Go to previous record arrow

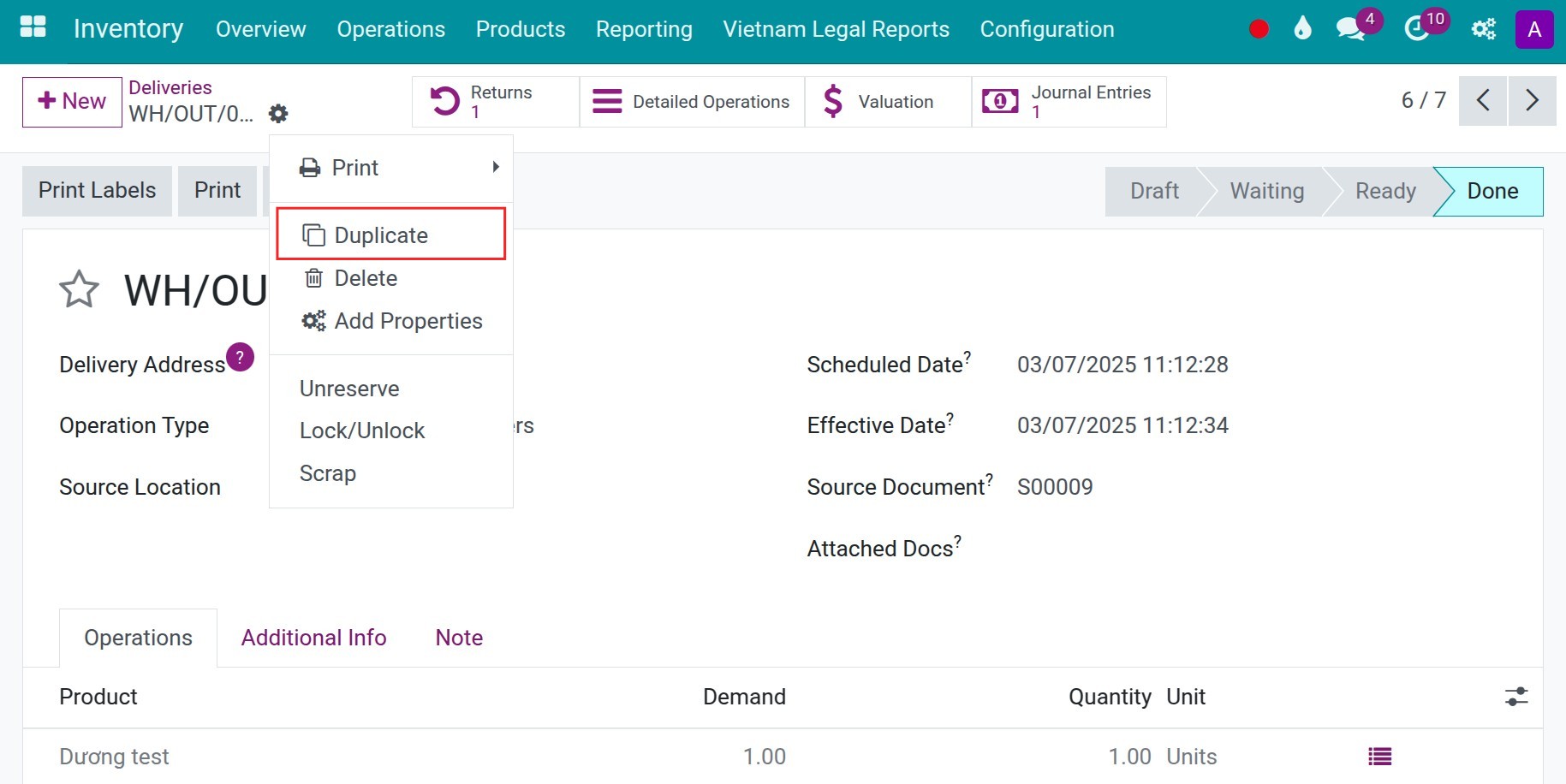[x=1483, y=101]
